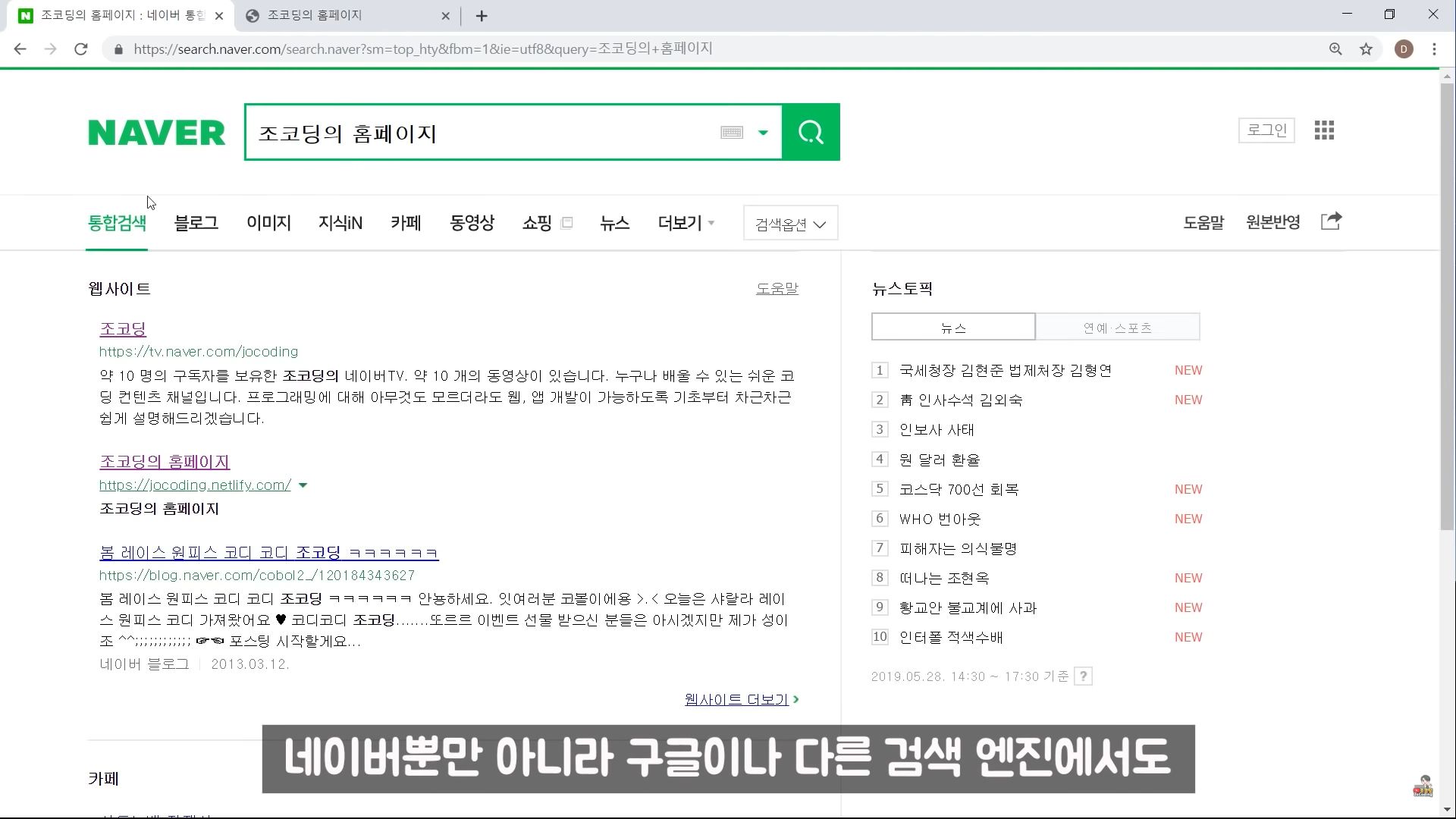The width and height of the screenshot is (1456, 819).
Task: Open topic 황교안 불교계에 사과
Action: pyautogui.click(x=968, y=607)
